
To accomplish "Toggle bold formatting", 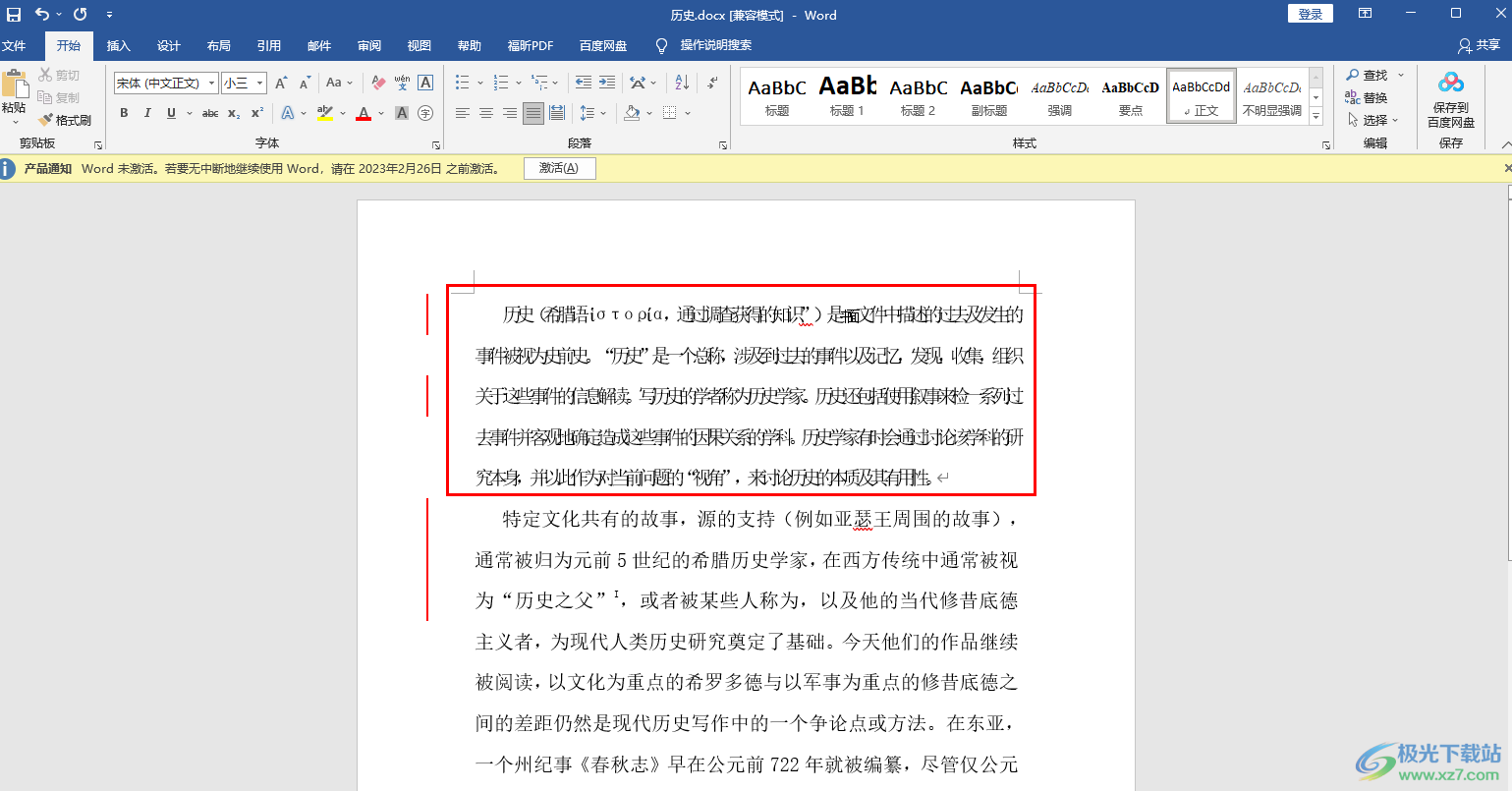I will (124, 114).
